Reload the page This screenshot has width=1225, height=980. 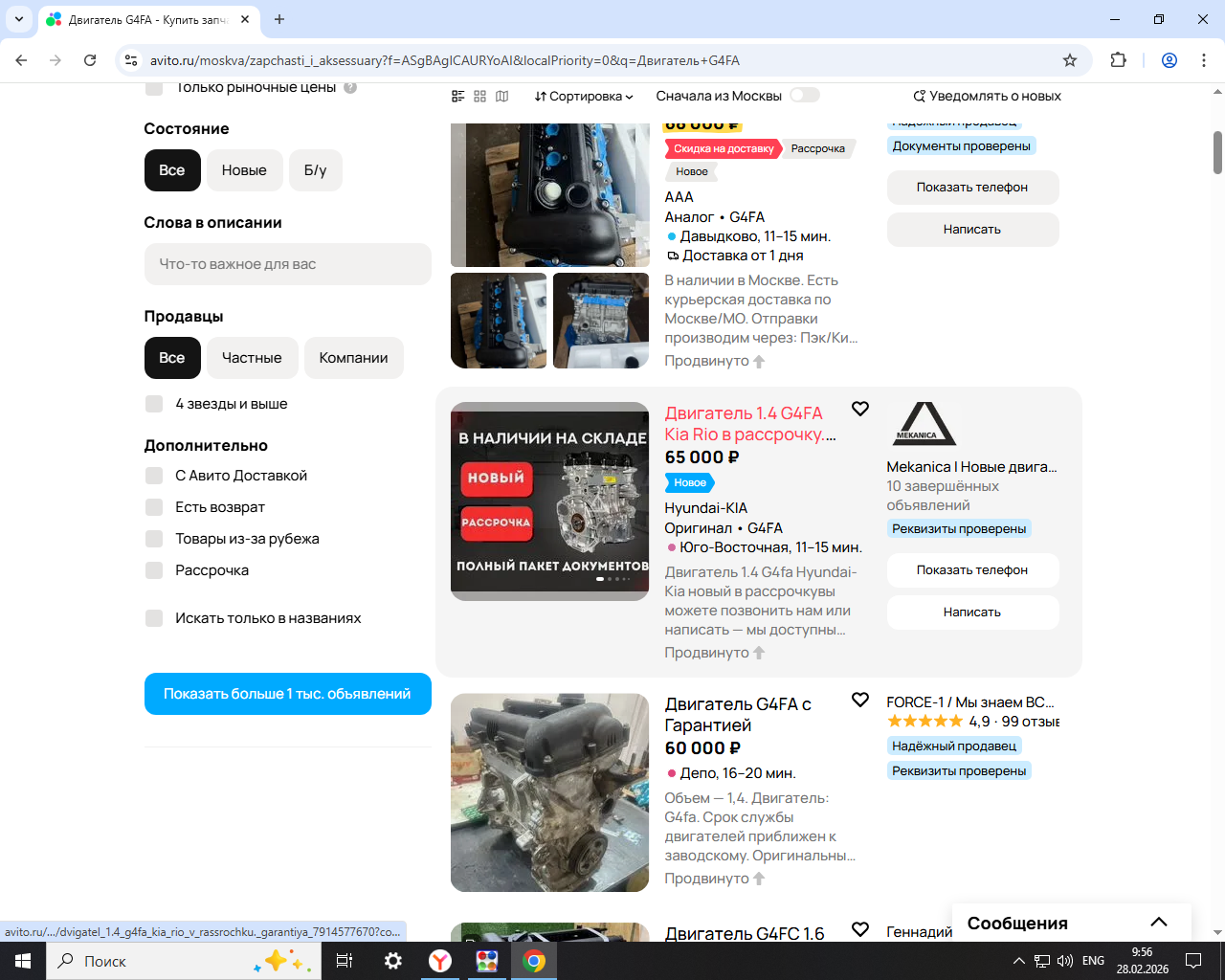point(90,60)
